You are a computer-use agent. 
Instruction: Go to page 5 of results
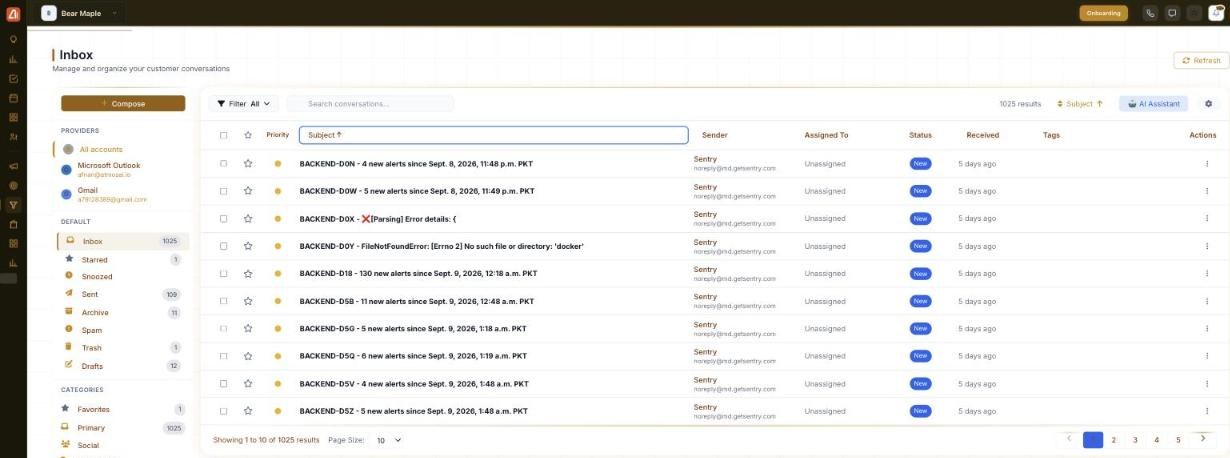(x=1178, y=439)
